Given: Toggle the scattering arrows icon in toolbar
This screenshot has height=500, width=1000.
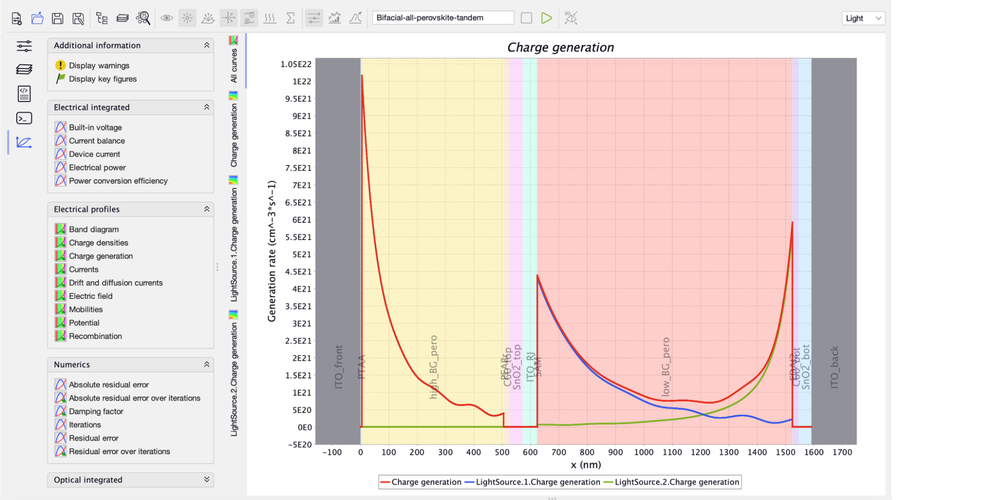Looking at the screenshot, I should [228, 18].
